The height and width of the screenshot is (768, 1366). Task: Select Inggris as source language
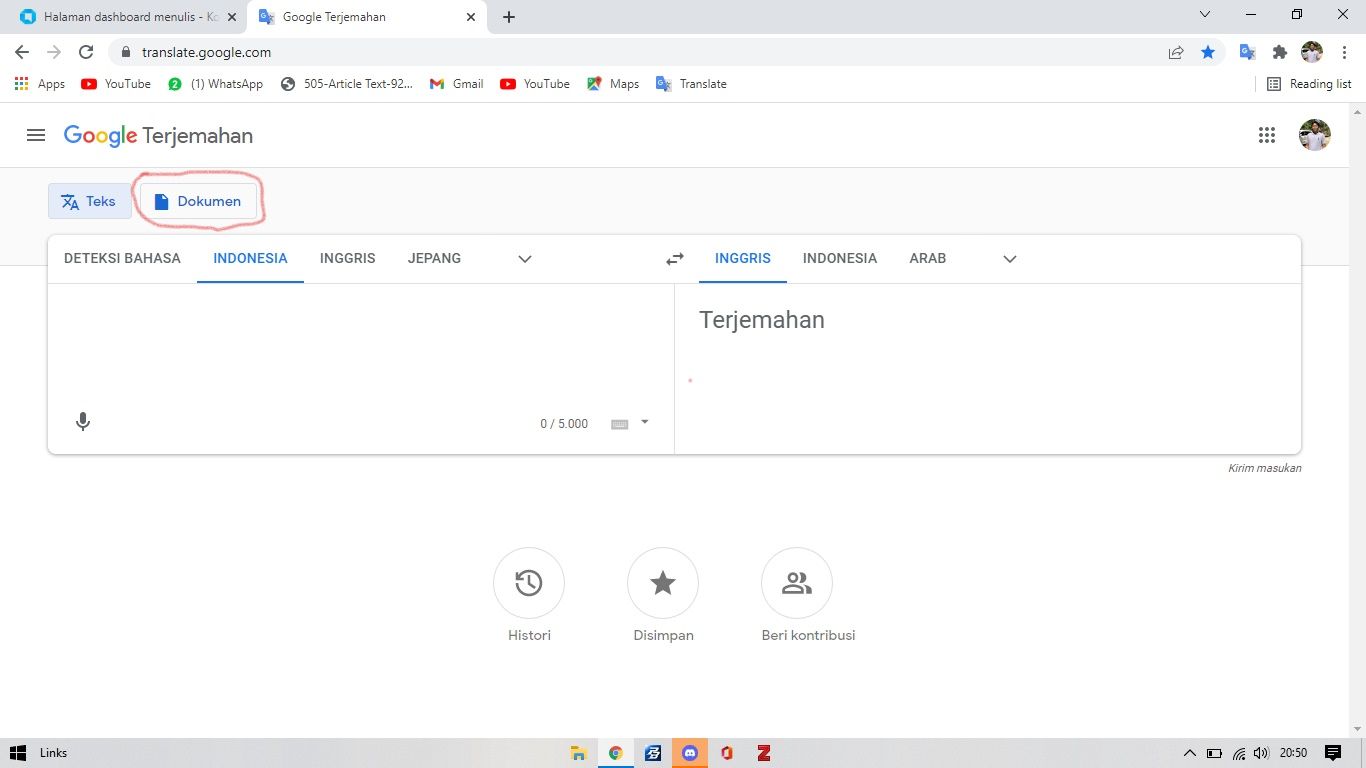[x=347, y=258]
